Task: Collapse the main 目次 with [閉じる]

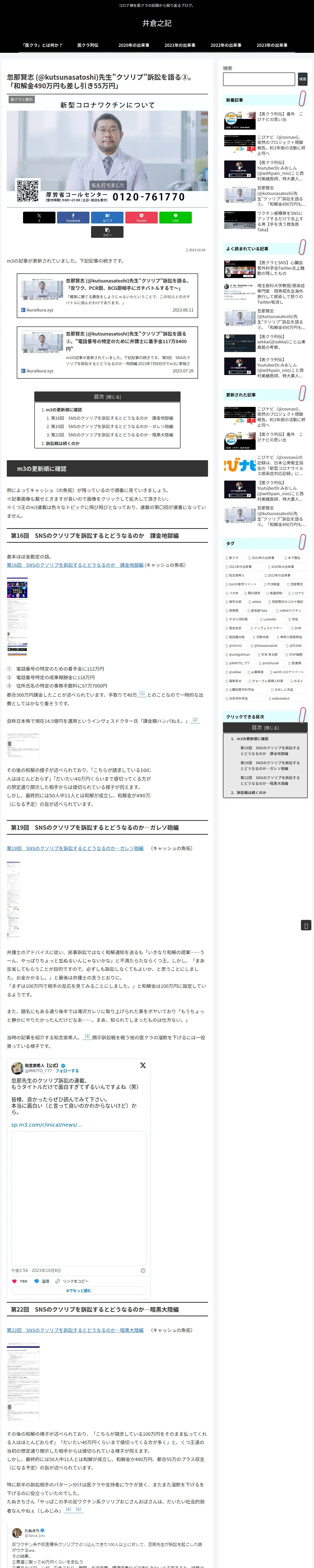Action: 113,397
